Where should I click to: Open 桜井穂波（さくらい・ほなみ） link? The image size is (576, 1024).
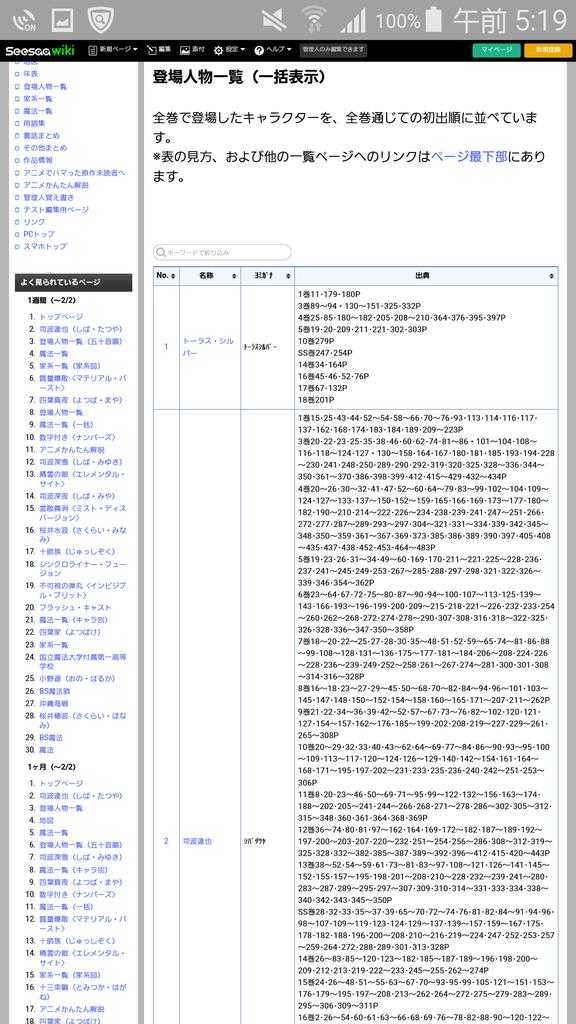click(x=82, y=720)
